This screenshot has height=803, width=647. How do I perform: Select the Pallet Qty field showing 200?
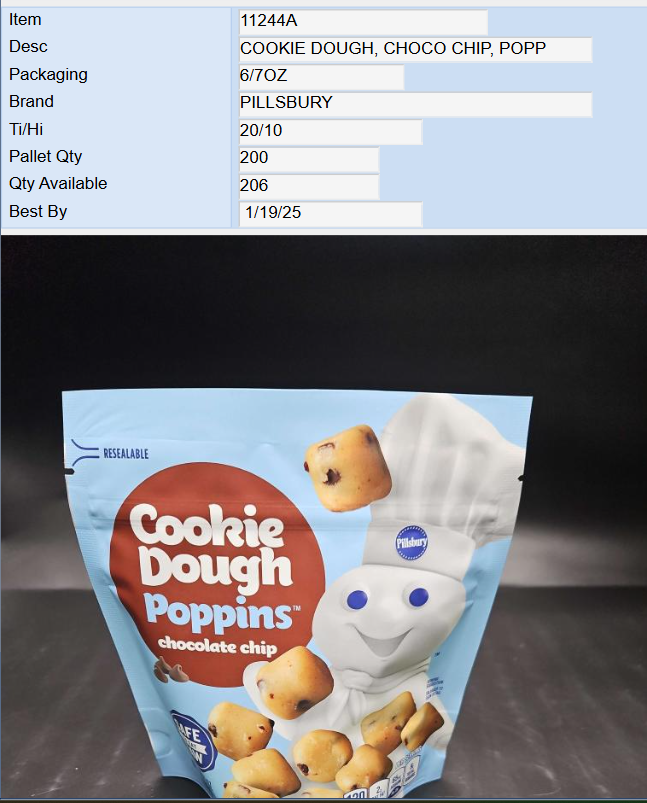coord(309,159)
